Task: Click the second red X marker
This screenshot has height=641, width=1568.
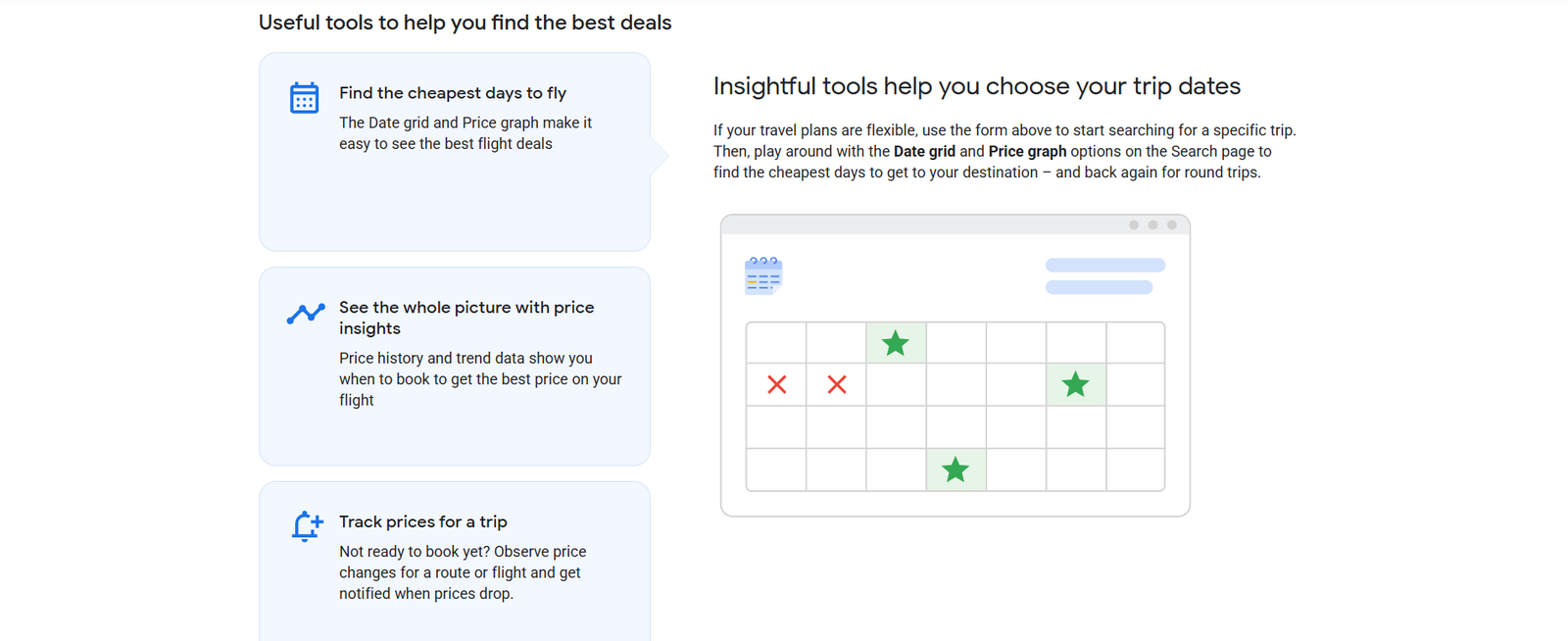Action: tap(836, 384)
